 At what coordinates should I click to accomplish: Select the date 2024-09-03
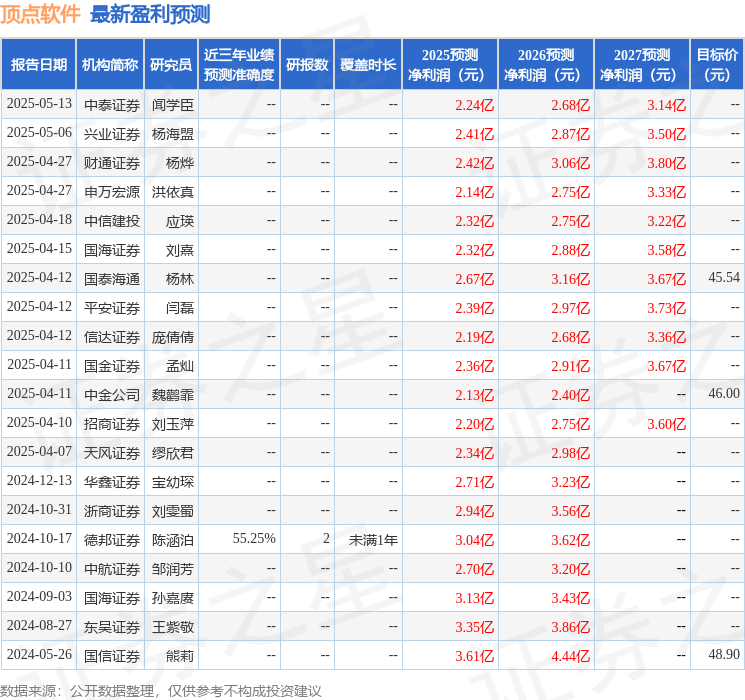pos(39,596)
